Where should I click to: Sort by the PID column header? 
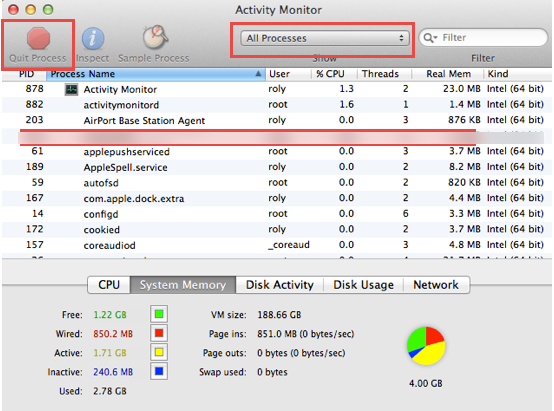(25, 74)
